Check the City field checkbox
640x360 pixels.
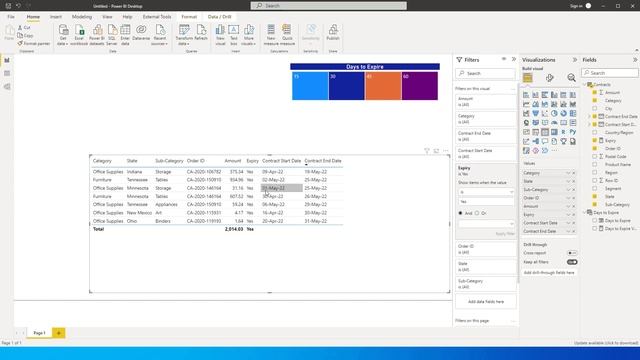pos(595,109)
